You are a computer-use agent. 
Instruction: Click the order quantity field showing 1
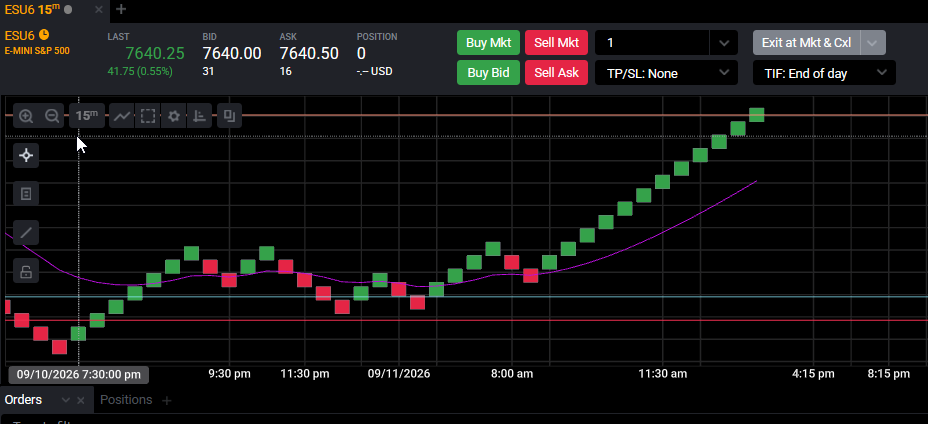(652, 43)
